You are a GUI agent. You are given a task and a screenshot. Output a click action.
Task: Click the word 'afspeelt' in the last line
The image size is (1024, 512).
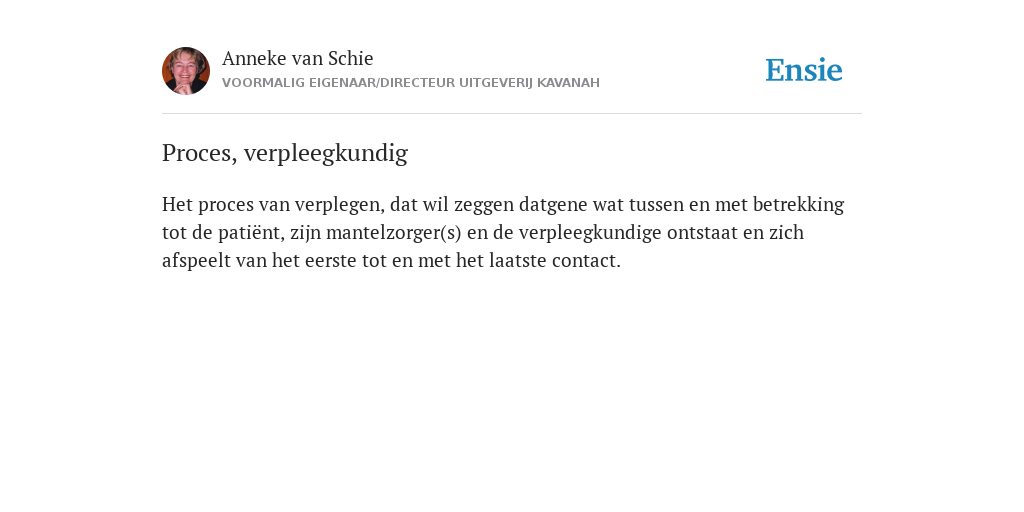pos(197,261)
